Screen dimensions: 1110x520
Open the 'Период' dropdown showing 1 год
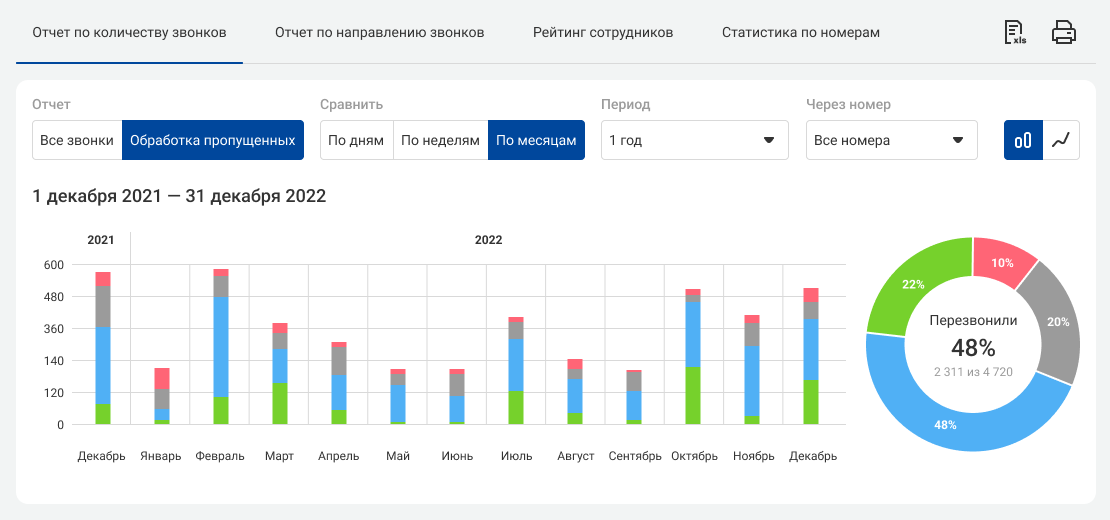pos(694,140)
